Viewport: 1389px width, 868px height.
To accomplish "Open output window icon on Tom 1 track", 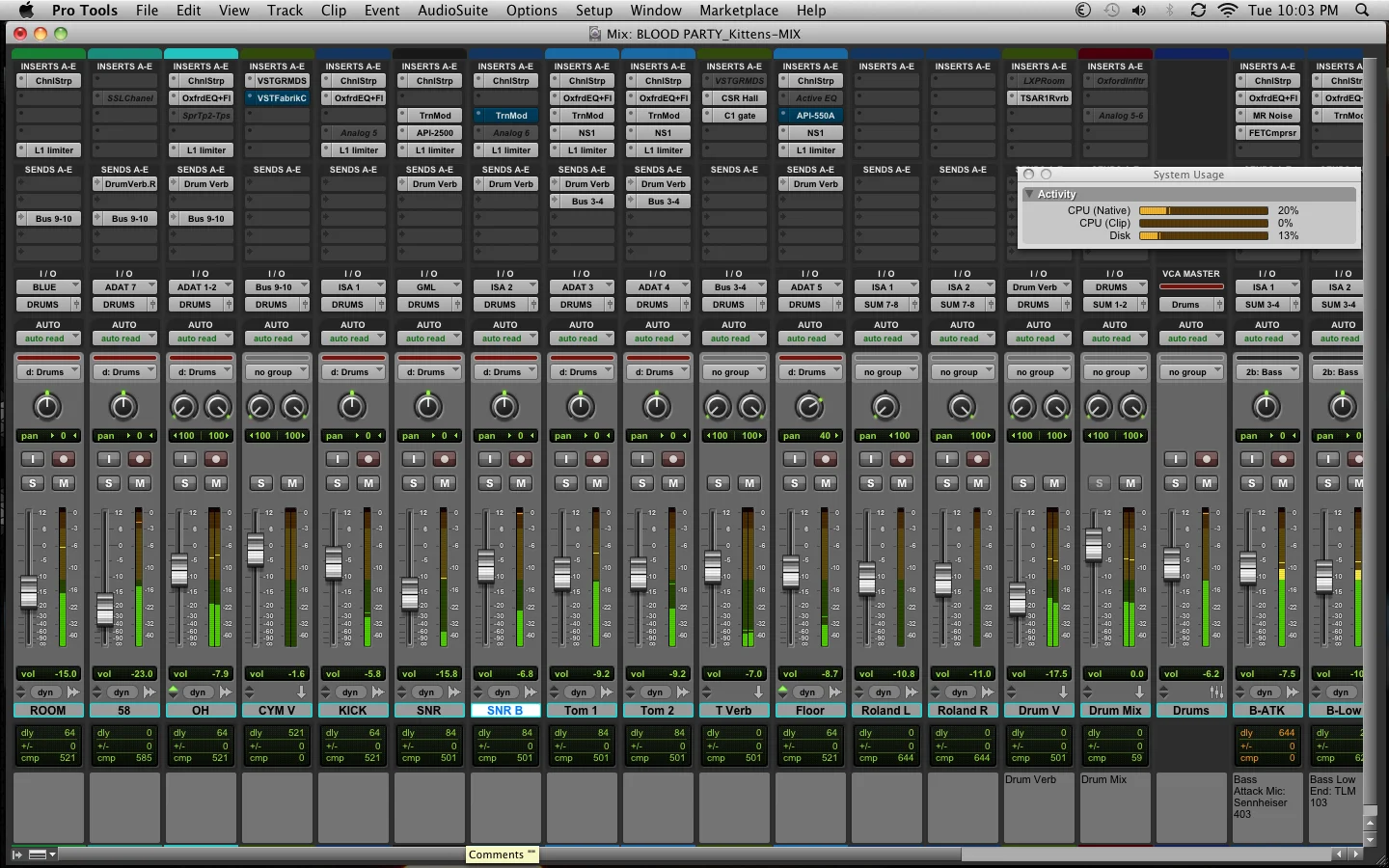I will coord(607,692).
